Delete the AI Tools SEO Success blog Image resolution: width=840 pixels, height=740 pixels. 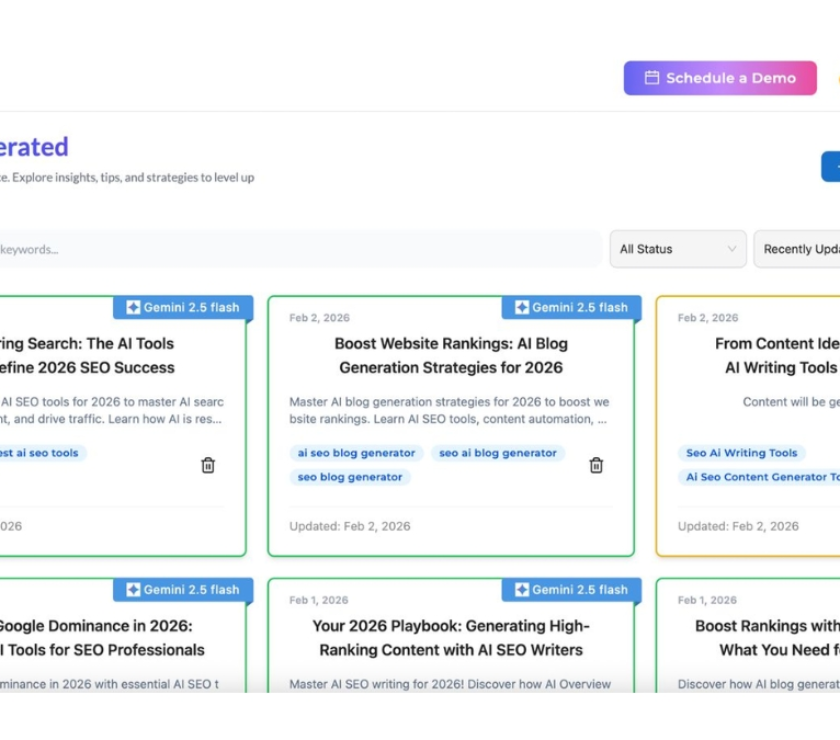click(208, 465)
